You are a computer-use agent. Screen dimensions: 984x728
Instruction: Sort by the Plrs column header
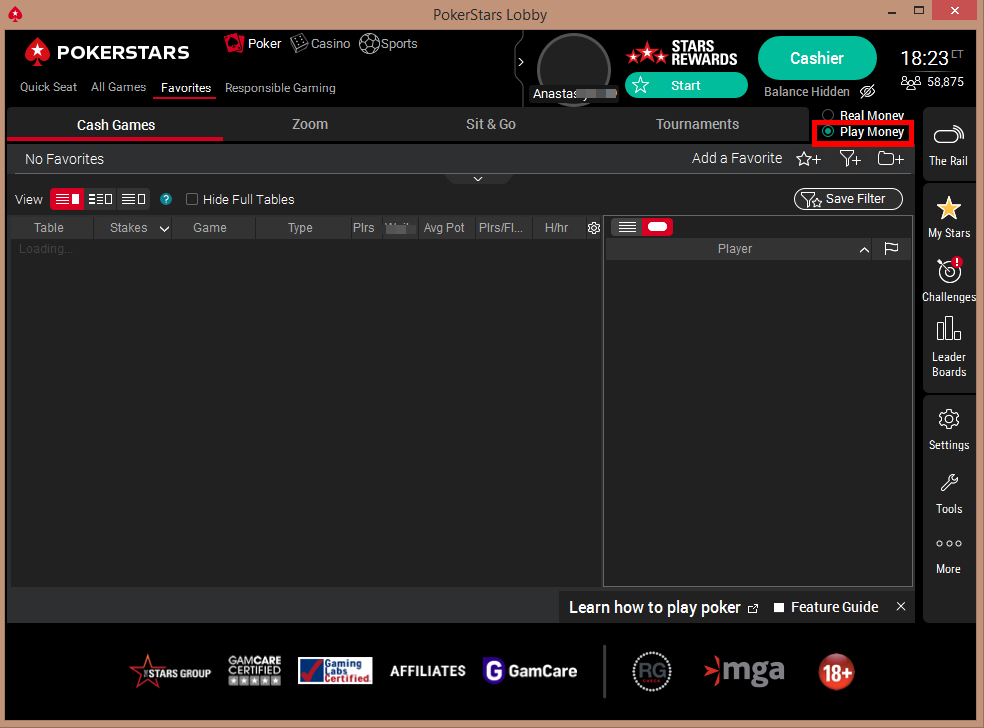pyautogui.click(x=363, y=228)
